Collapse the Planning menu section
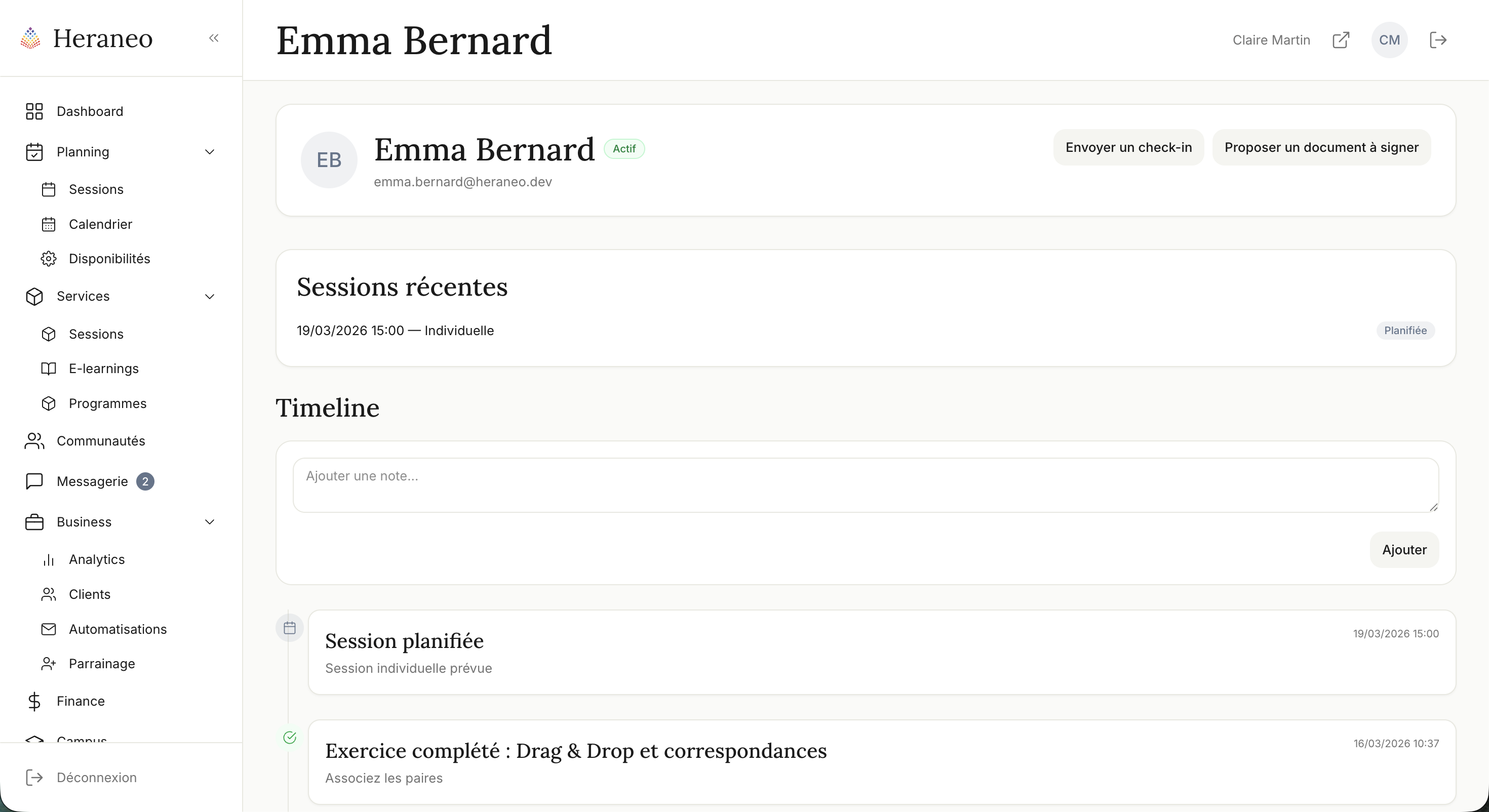 pyautogui.click(x=210, y=152)
